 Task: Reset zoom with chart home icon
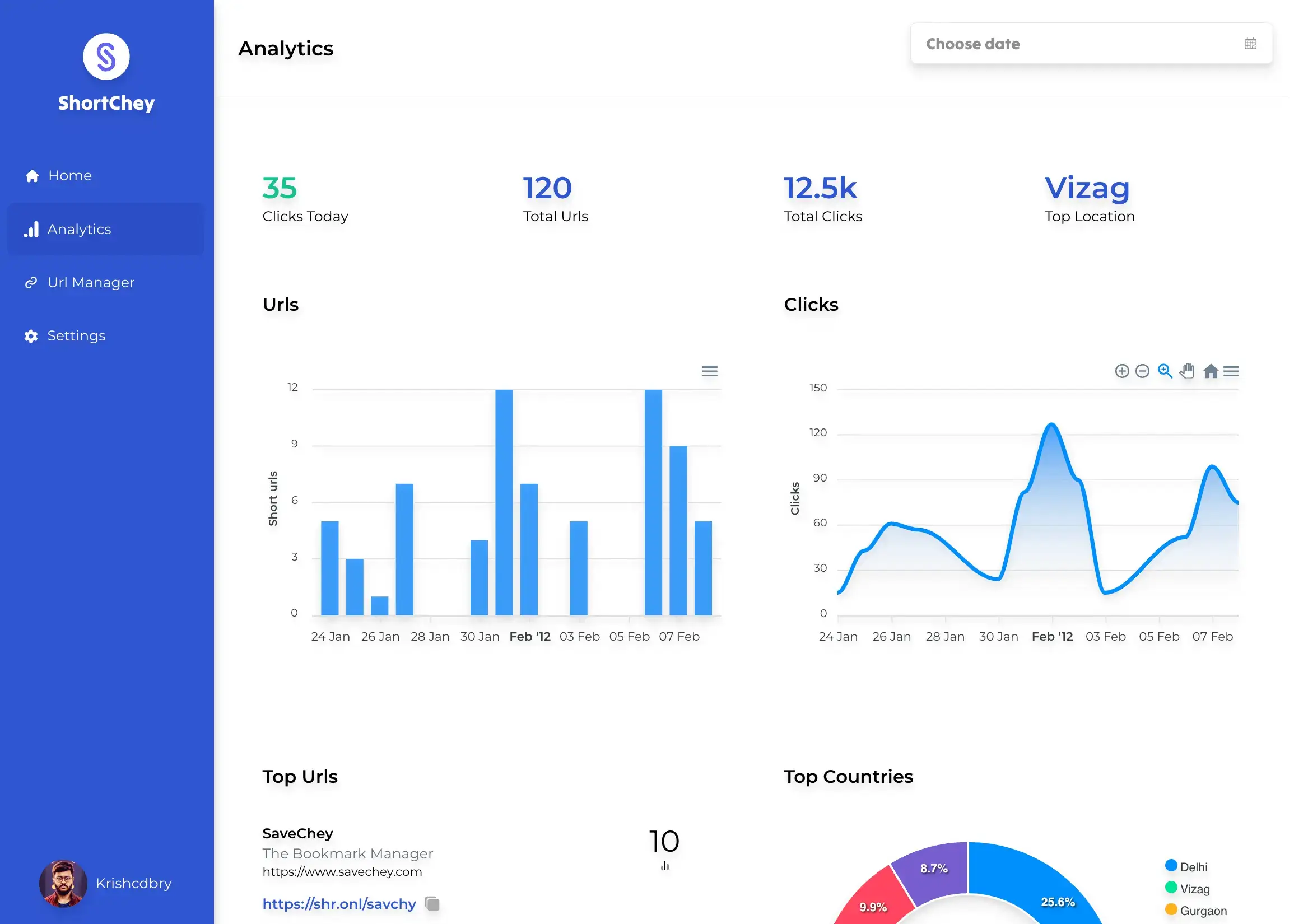coord(1211,371)
